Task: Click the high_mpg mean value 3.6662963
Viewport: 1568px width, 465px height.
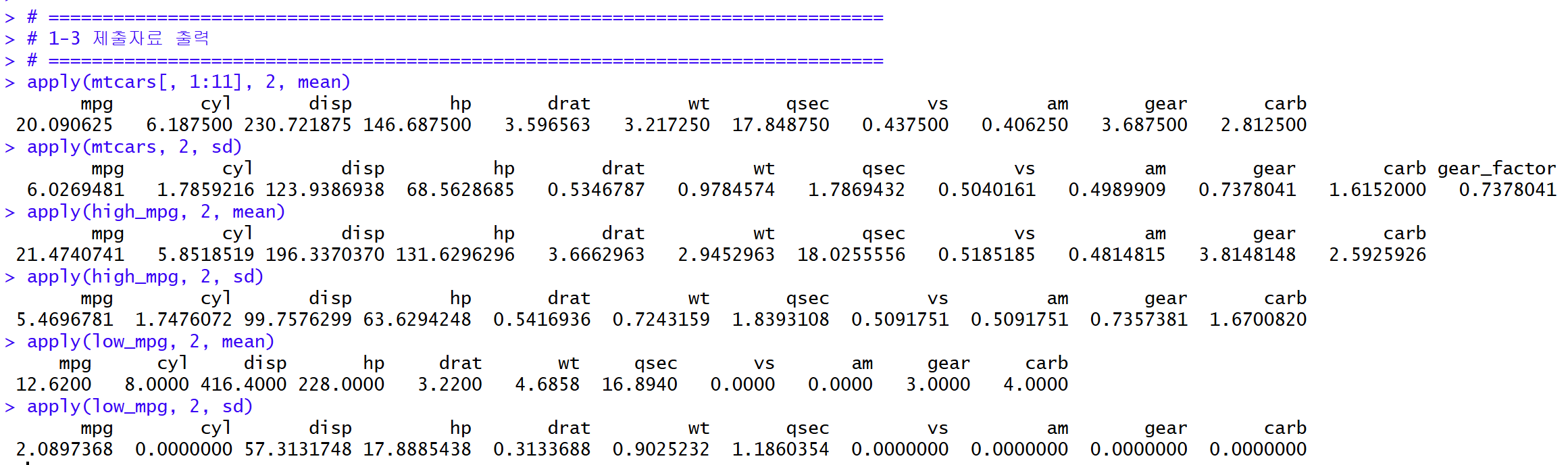Action: point(597,255)
